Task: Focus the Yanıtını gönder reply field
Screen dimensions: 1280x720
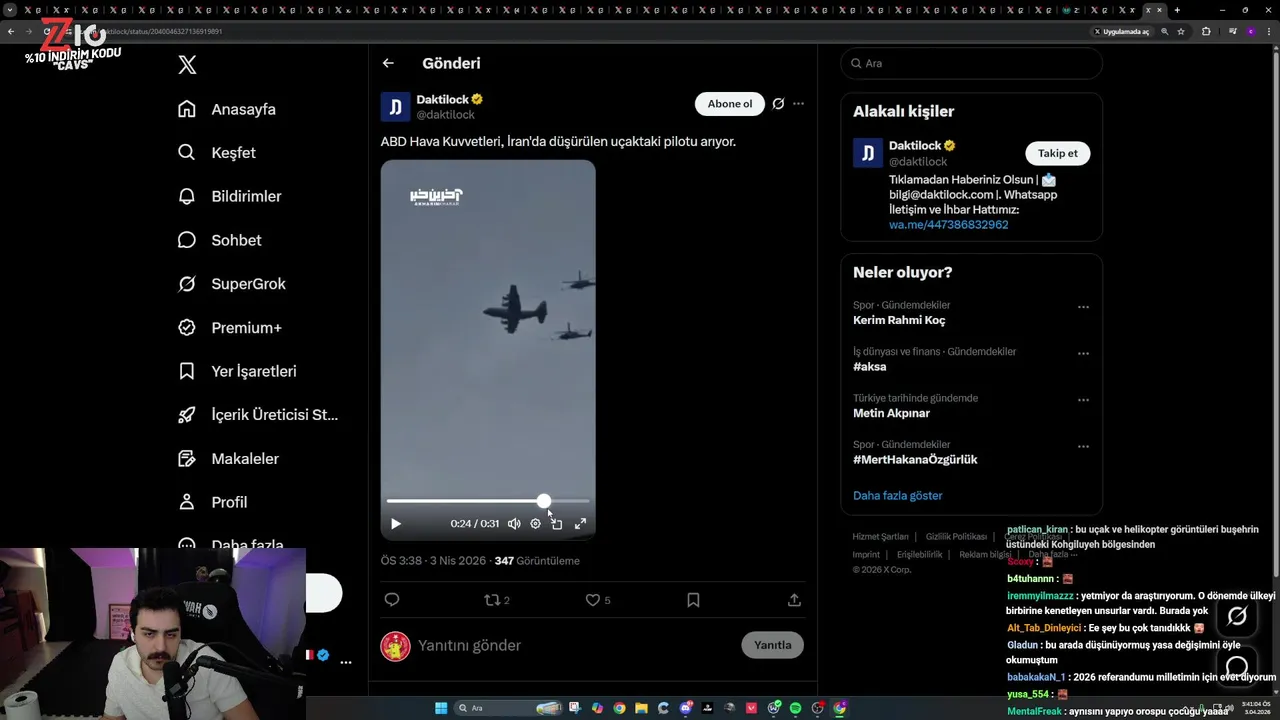Action: pos(575,645)
